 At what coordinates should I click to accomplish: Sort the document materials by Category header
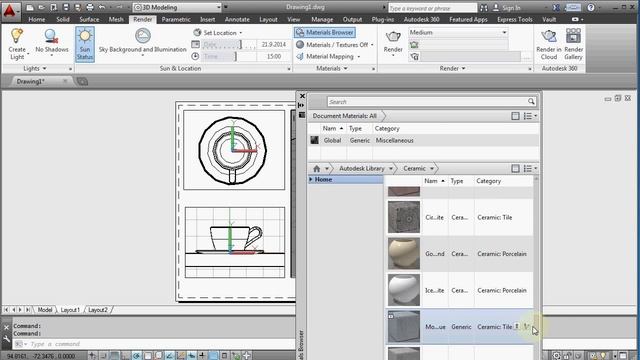(387, 128)
